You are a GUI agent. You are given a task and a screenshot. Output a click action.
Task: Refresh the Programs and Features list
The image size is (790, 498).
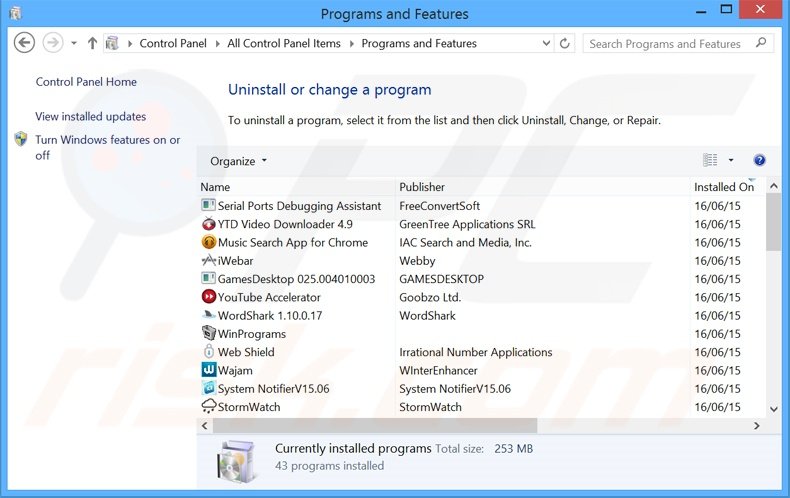click(565, 43)
